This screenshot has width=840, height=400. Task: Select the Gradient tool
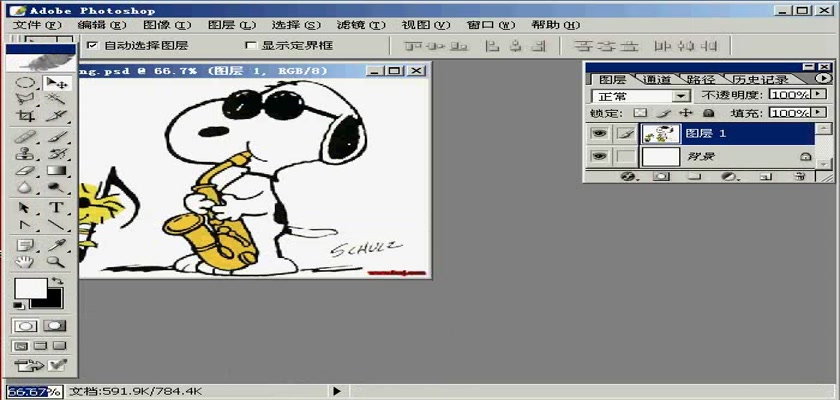pos(57,171)
